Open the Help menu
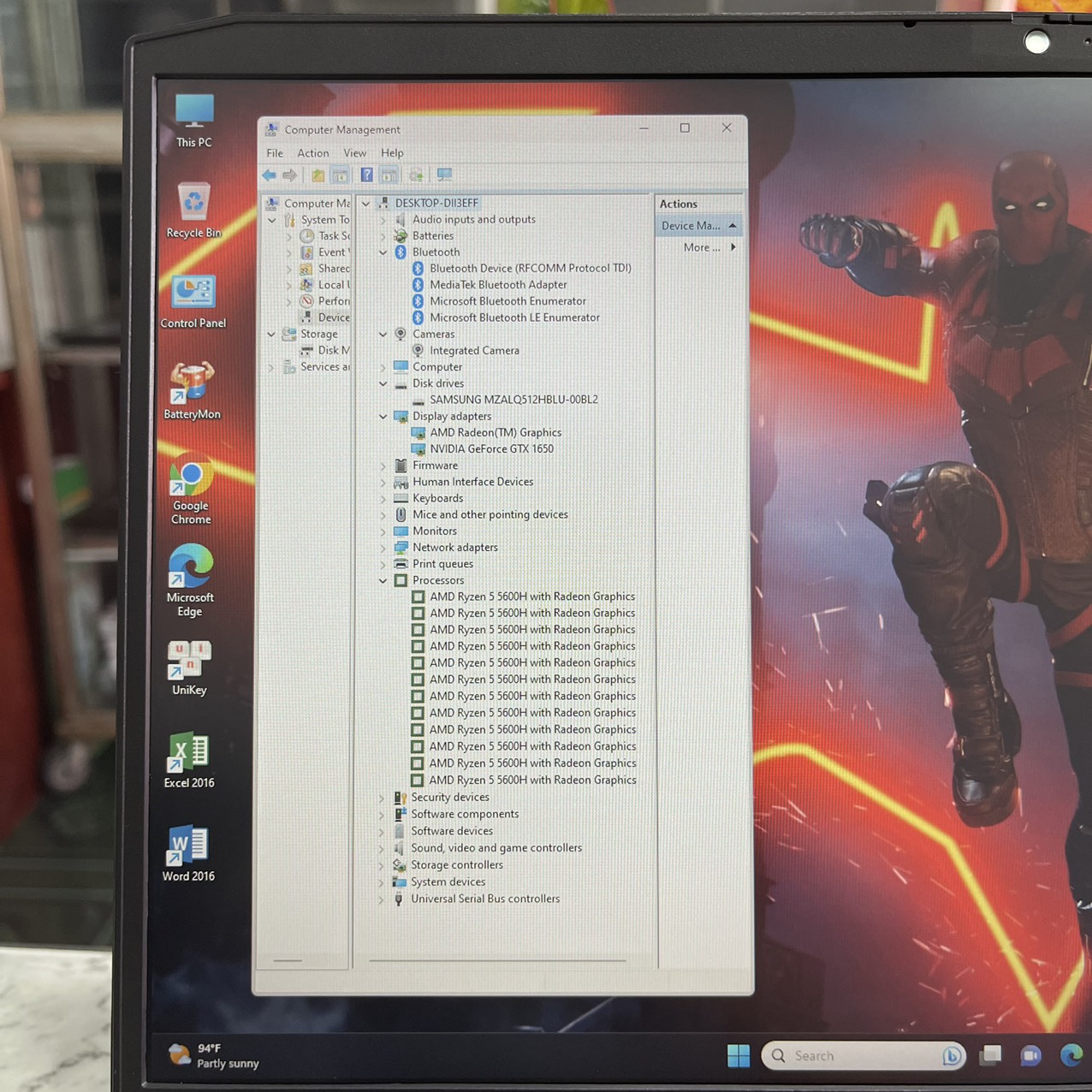 pos(392,153)
